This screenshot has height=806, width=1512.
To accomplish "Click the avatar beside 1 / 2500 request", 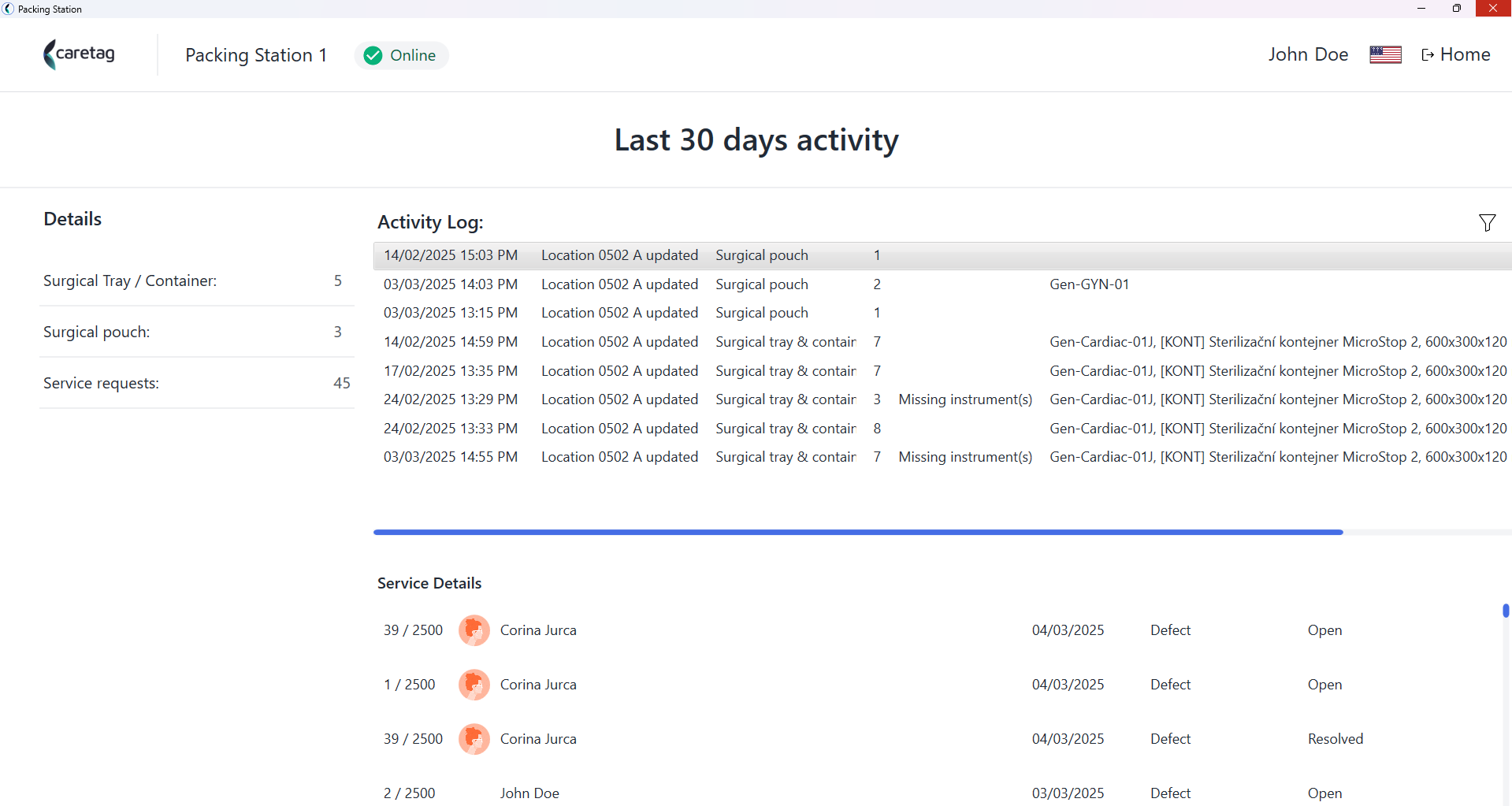I will tap(474, 685).
